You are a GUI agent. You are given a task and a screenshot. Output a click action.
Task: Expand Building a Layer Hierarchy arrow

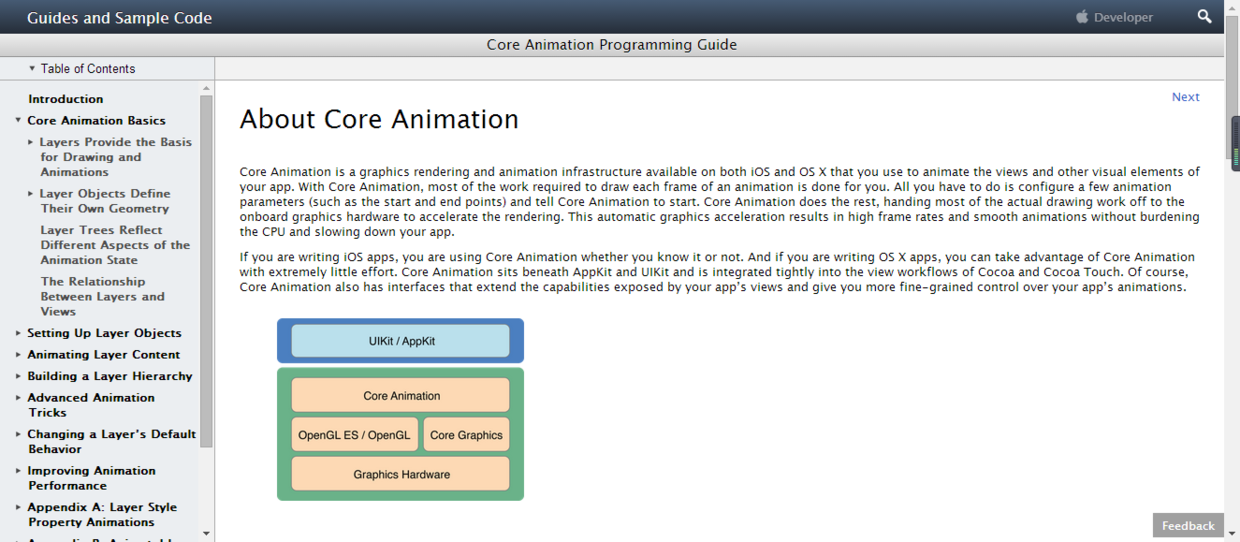click(x=18, y=376)
